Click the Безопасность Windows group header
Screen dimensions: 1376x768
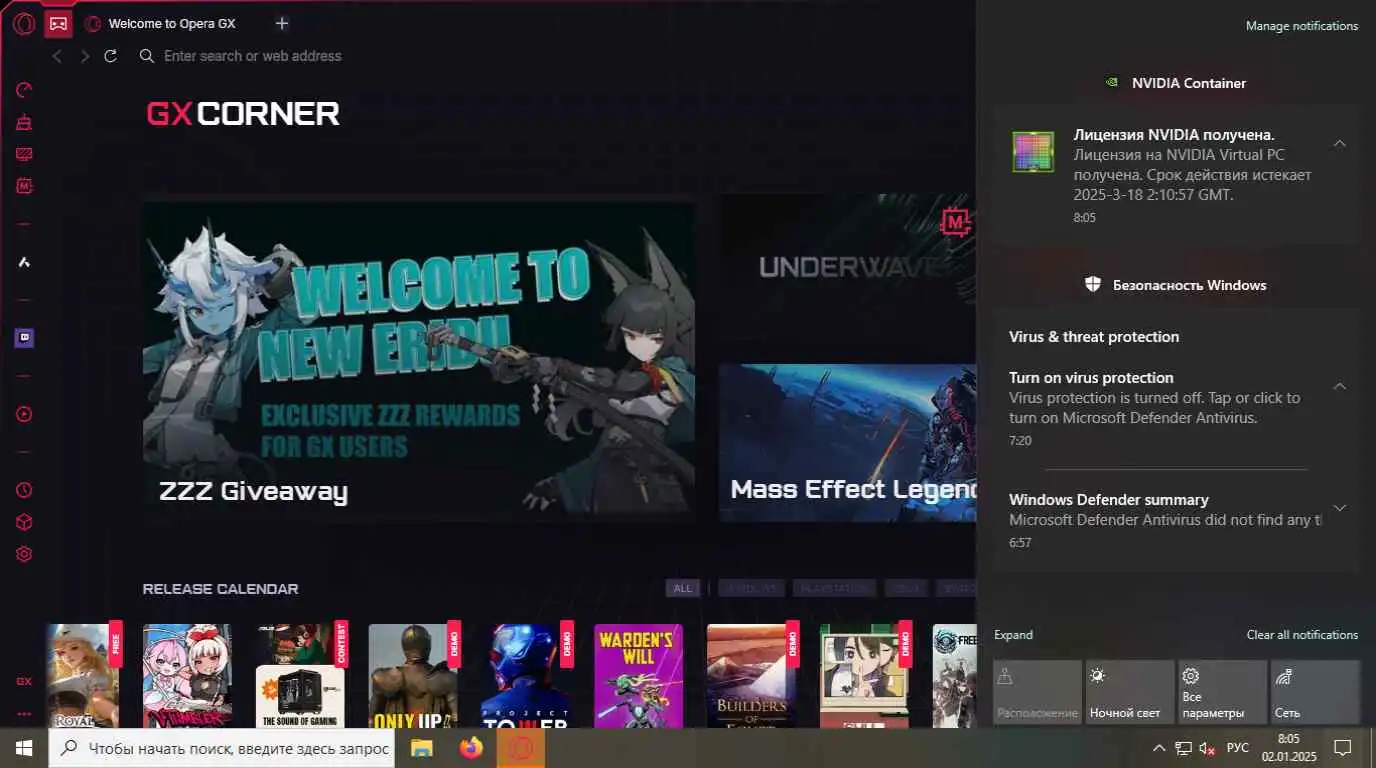(x=1177, y=285)
